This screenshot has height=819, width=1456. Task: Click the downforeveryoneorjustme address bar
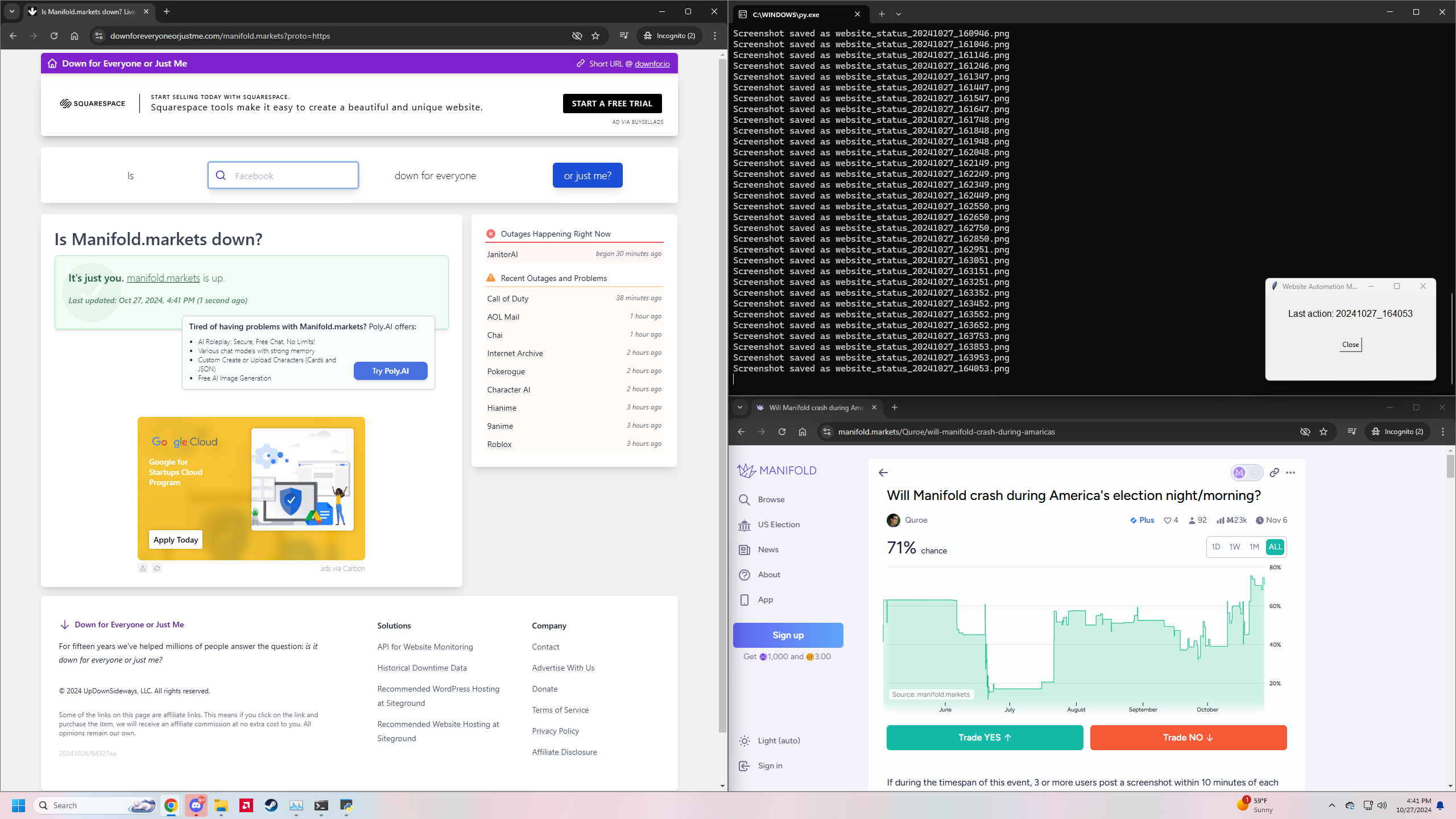(336, 36)
